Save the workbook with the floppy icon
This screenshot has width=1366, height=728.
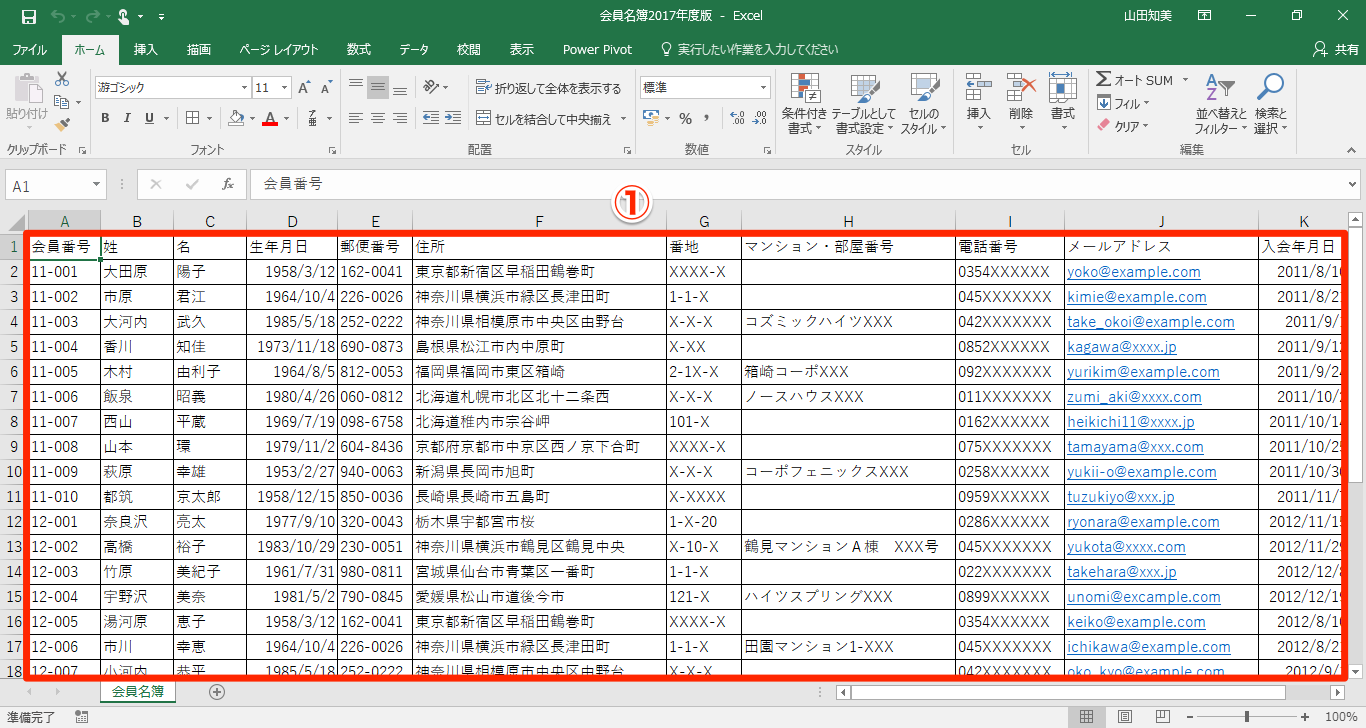click(x=29, y=16)
